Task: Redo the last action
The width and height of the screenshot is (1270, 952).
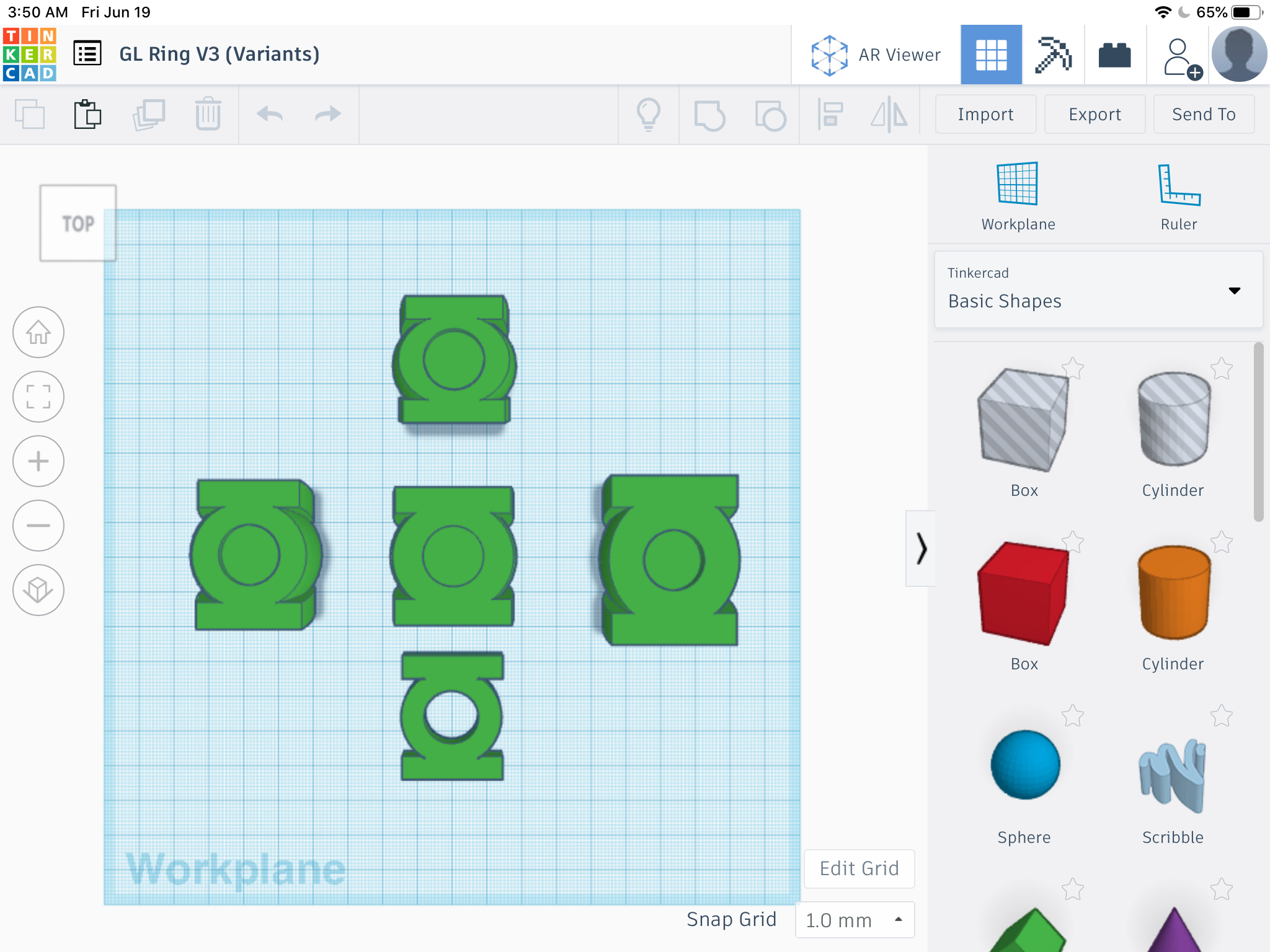Action: coord(328,114)
